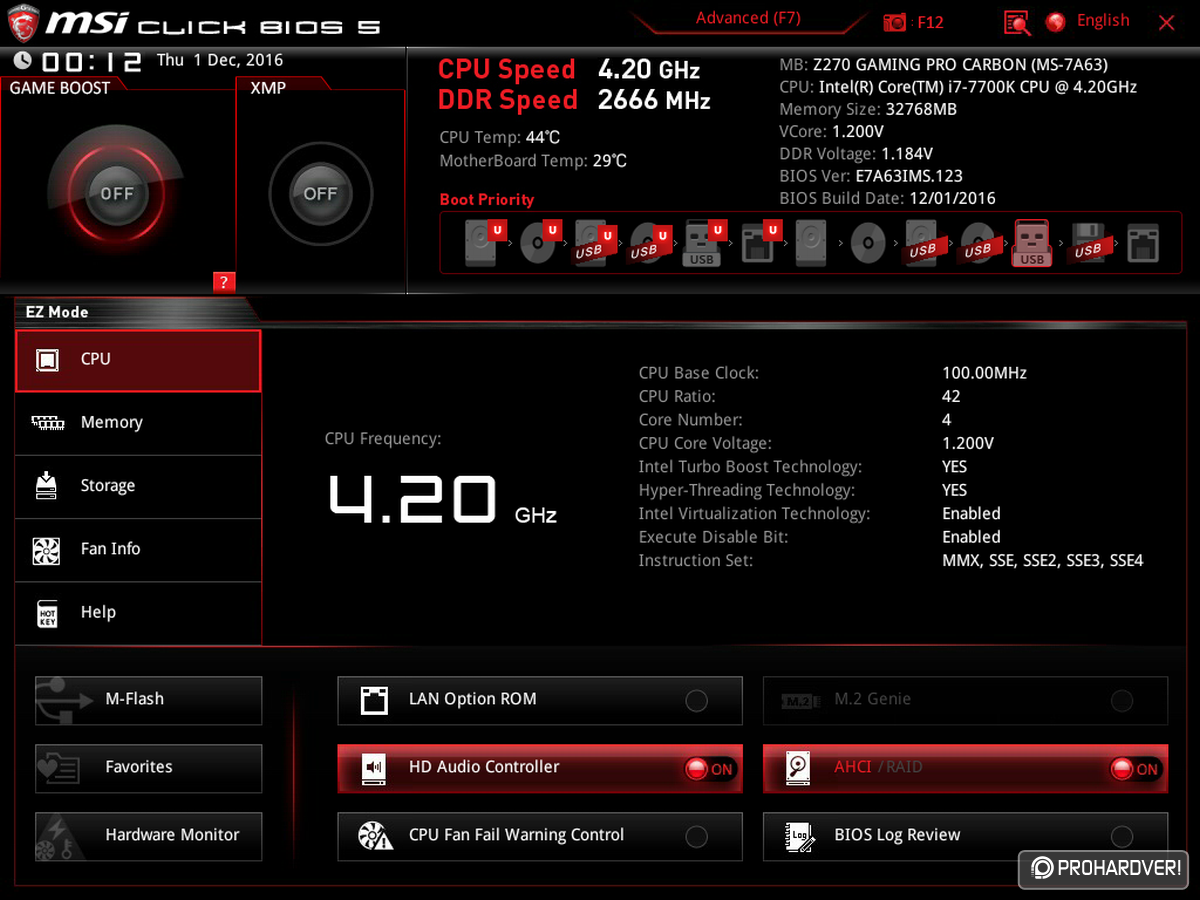
Task: Click the clock icon beside the time
Action: [x=22, y=60]
